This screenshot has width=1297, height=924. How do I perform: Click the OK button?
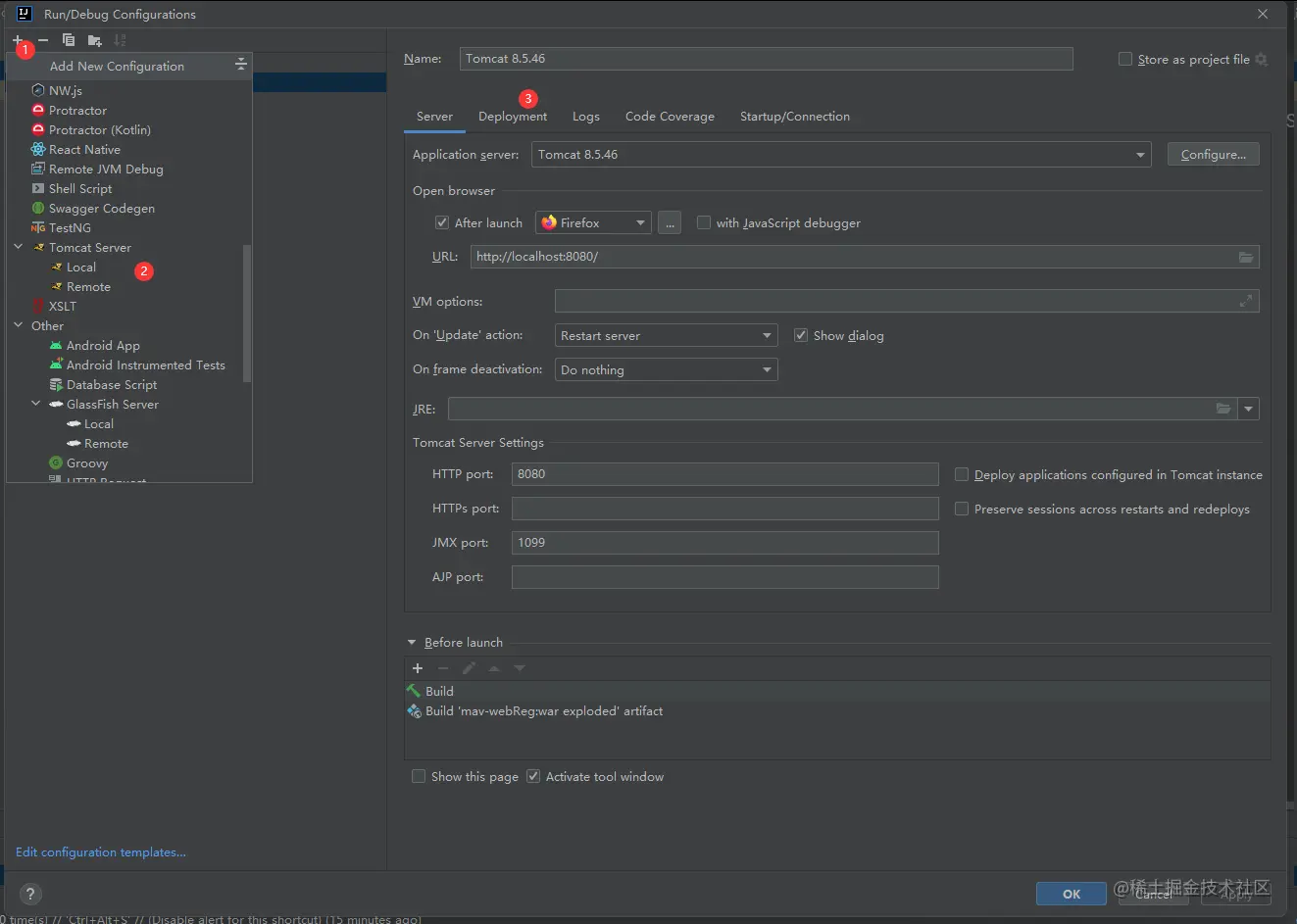tap(1072, 894)
